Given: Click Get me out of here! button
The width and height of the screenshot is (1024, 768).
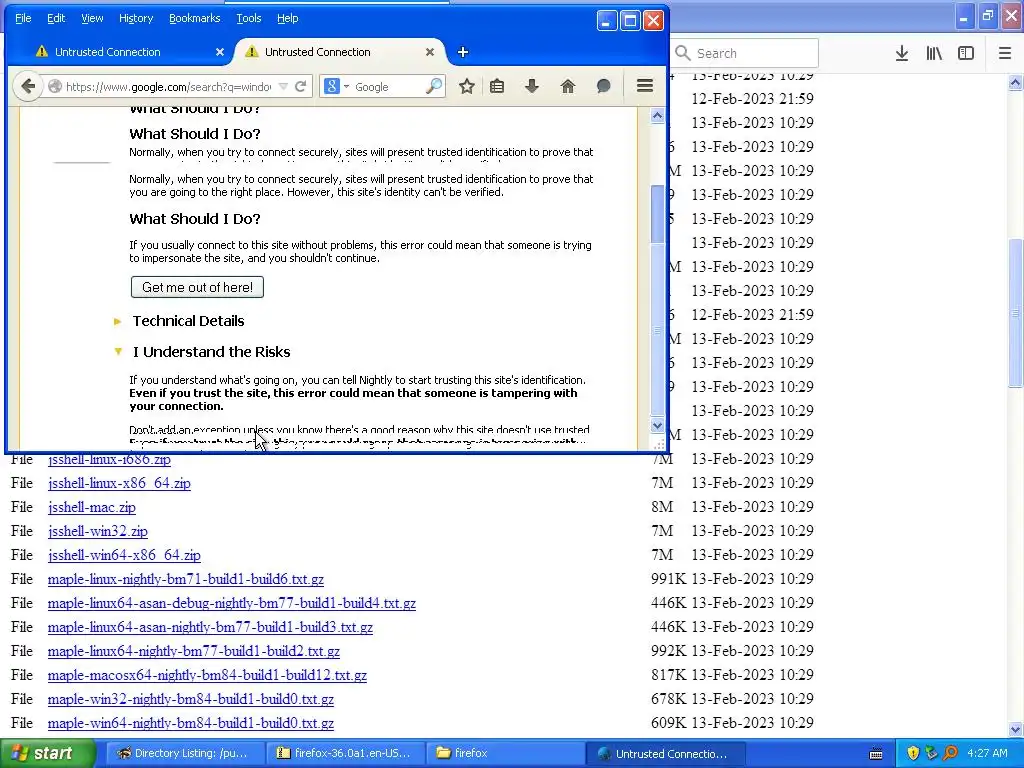Looking at the screenshot, I should 197,287.
